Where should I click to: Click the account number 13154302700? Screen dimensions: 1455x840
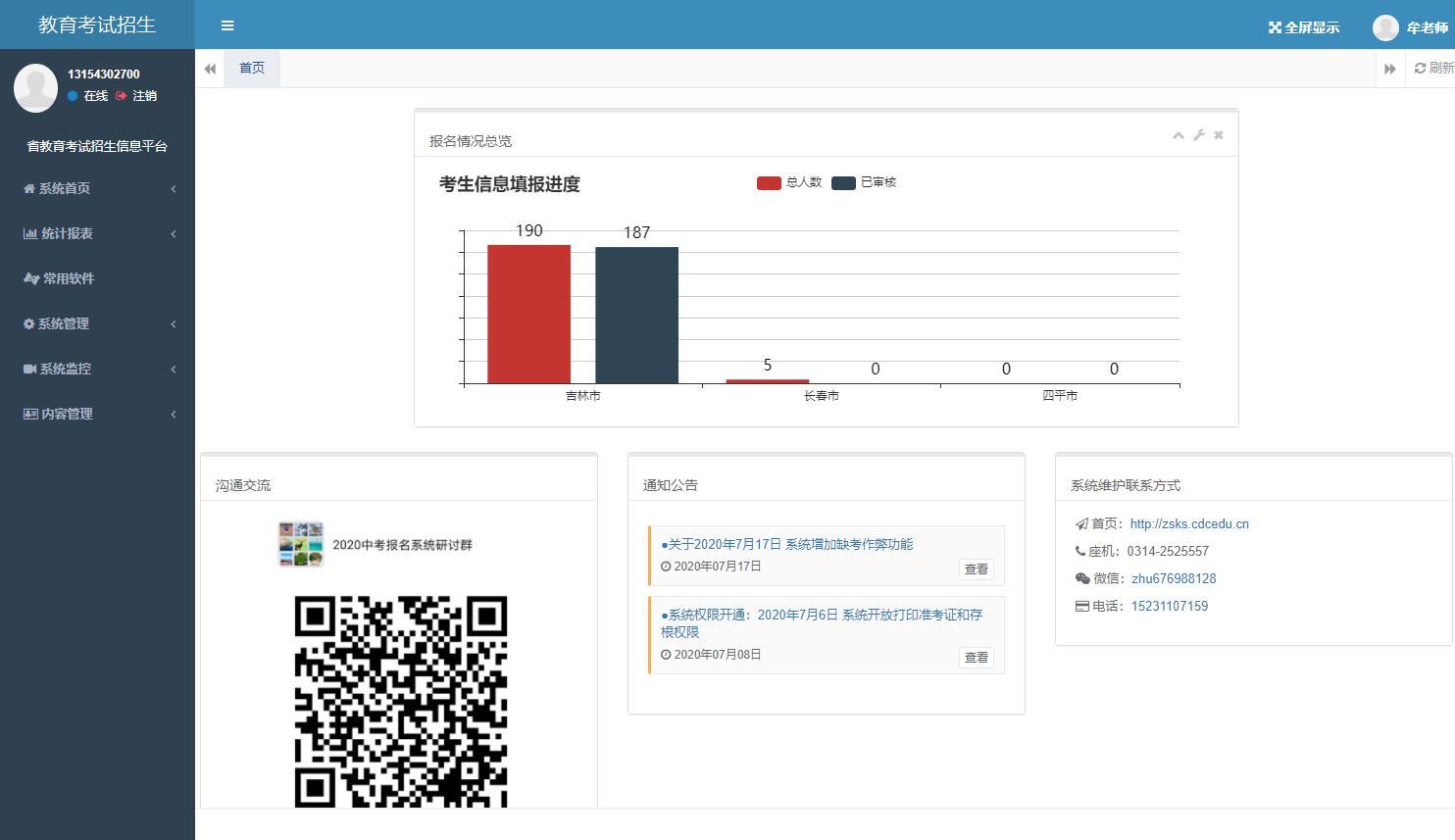point(104,74)
